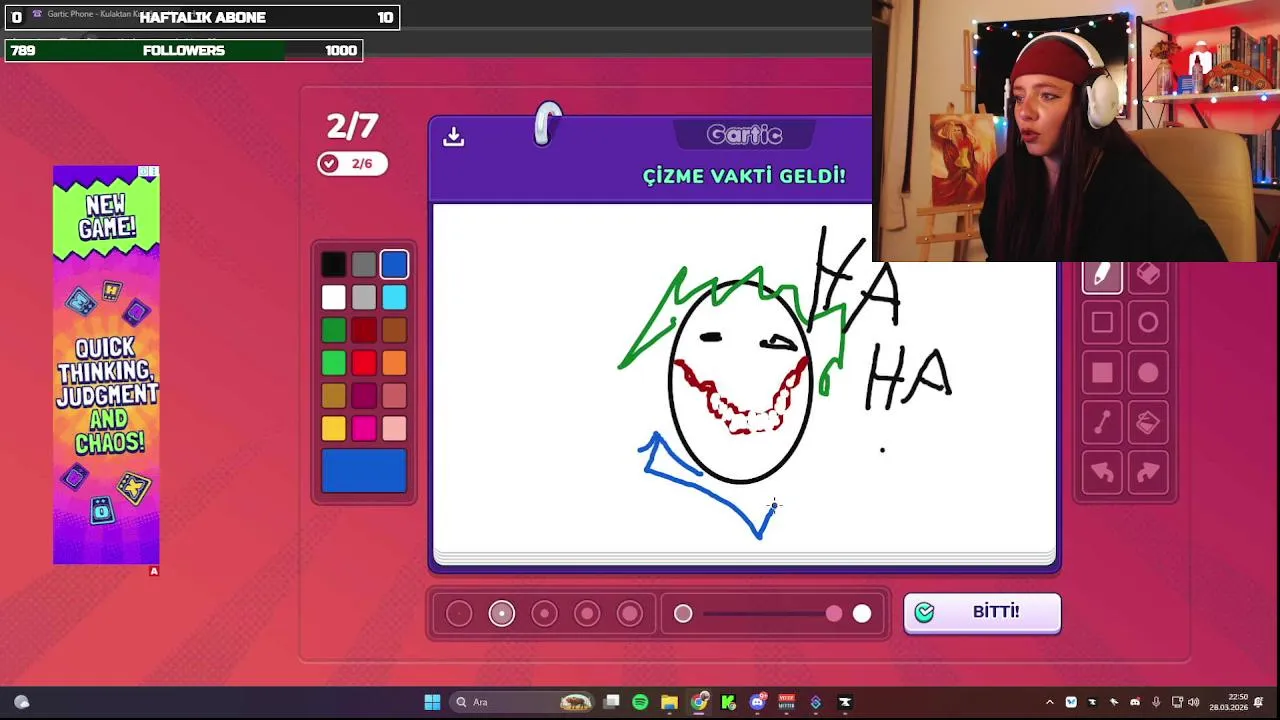Select the straight line tool
1280x720 pixels.
coord(1102,423)
